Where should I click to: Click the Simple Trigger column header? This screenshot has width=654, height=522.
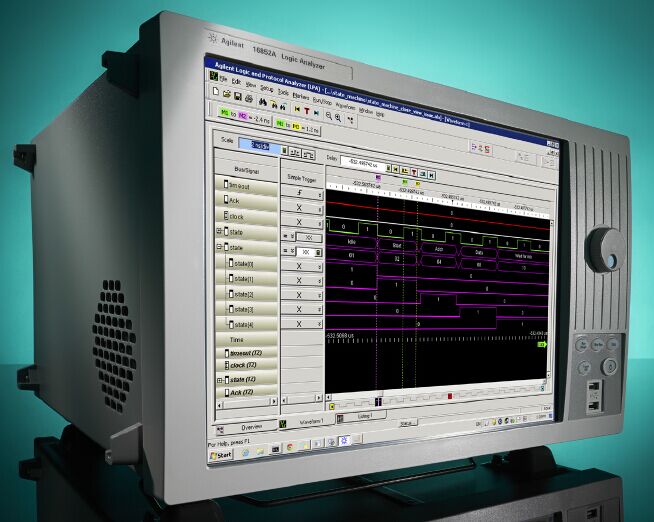pos(302,178)
